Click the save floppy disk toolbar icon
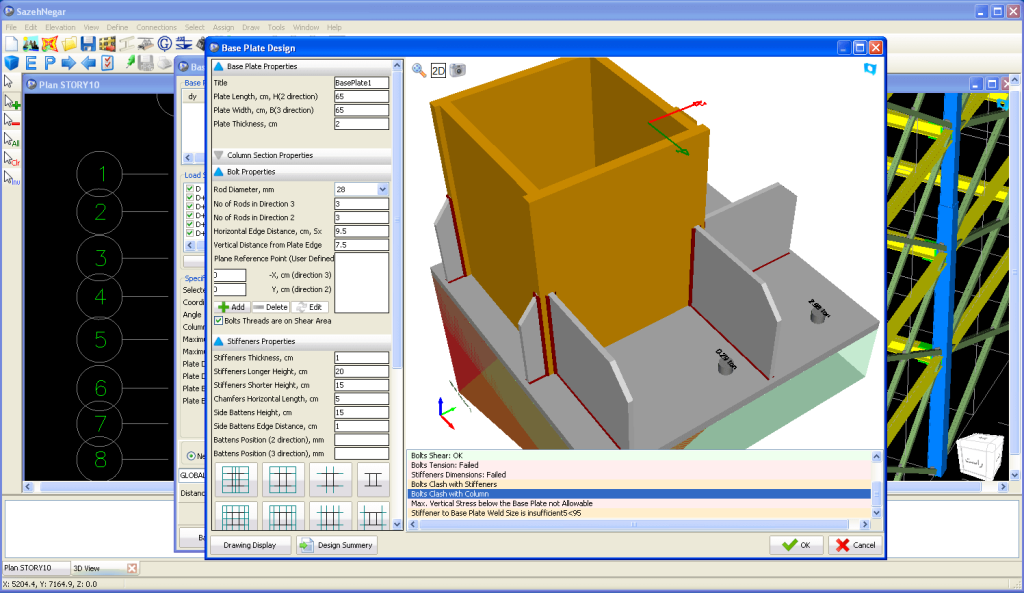 (x=88, y=44)
